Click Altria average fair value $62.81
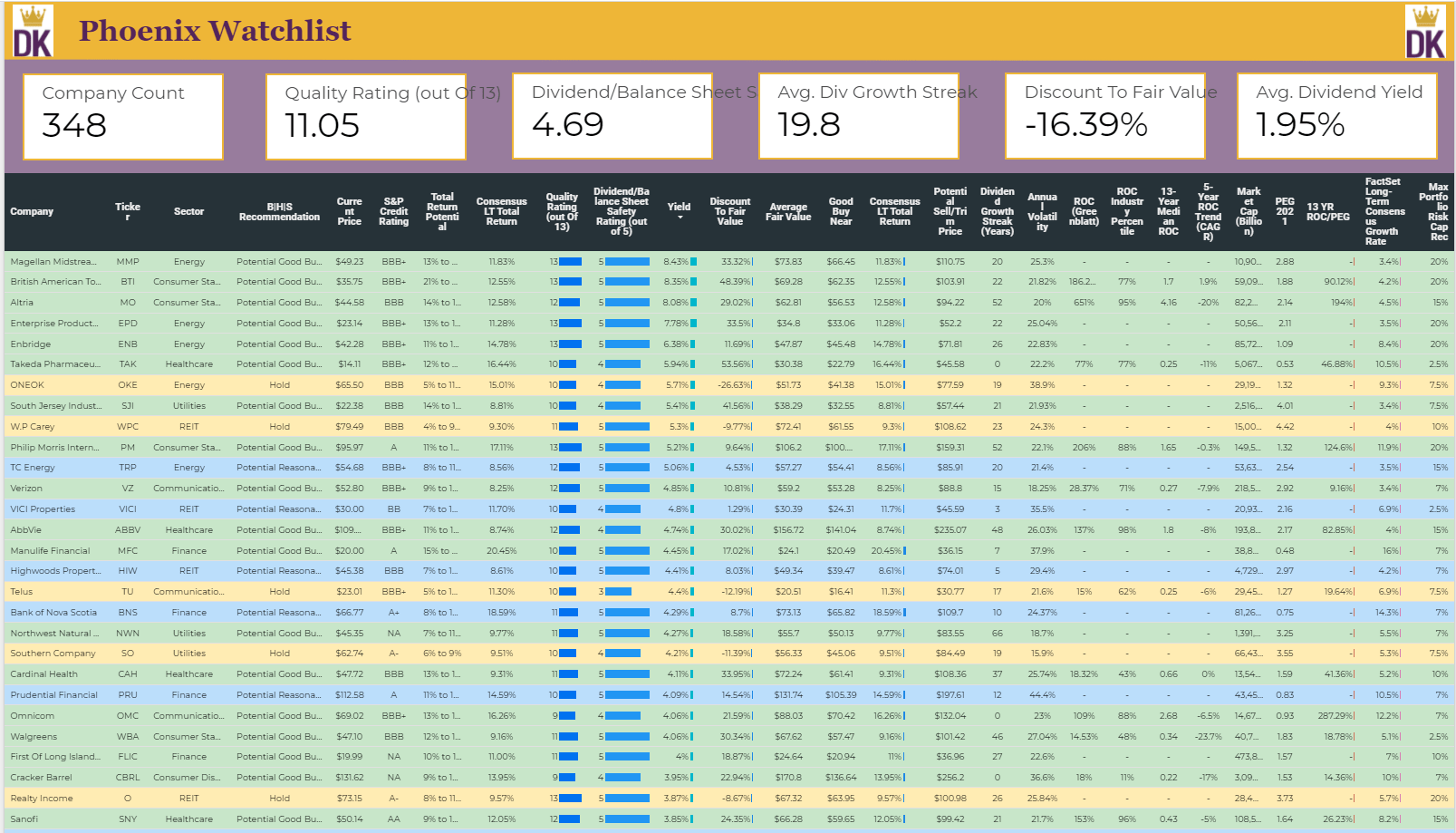This screenshot has height=833, width=1456. (x=788, y=303)
